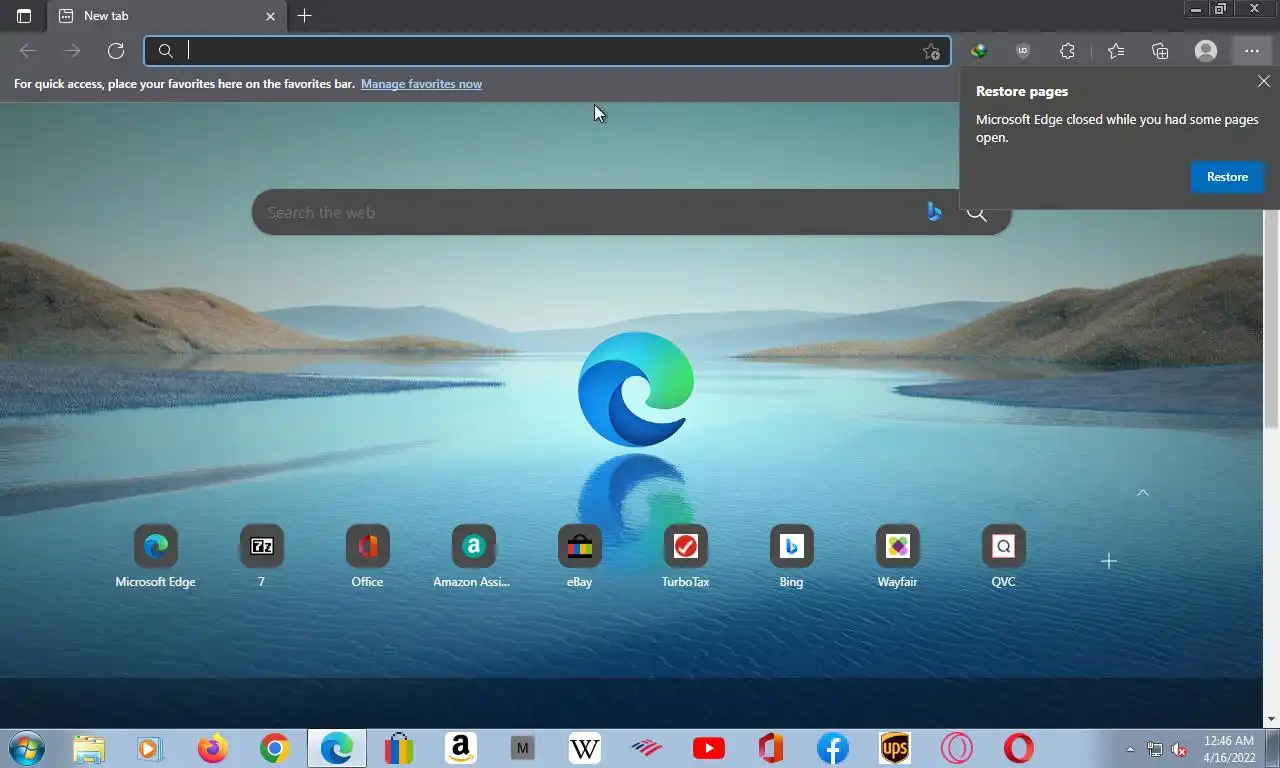1280x768 pixels.
Task: Open the gray M taskbar icon
Action: (523, 748)
